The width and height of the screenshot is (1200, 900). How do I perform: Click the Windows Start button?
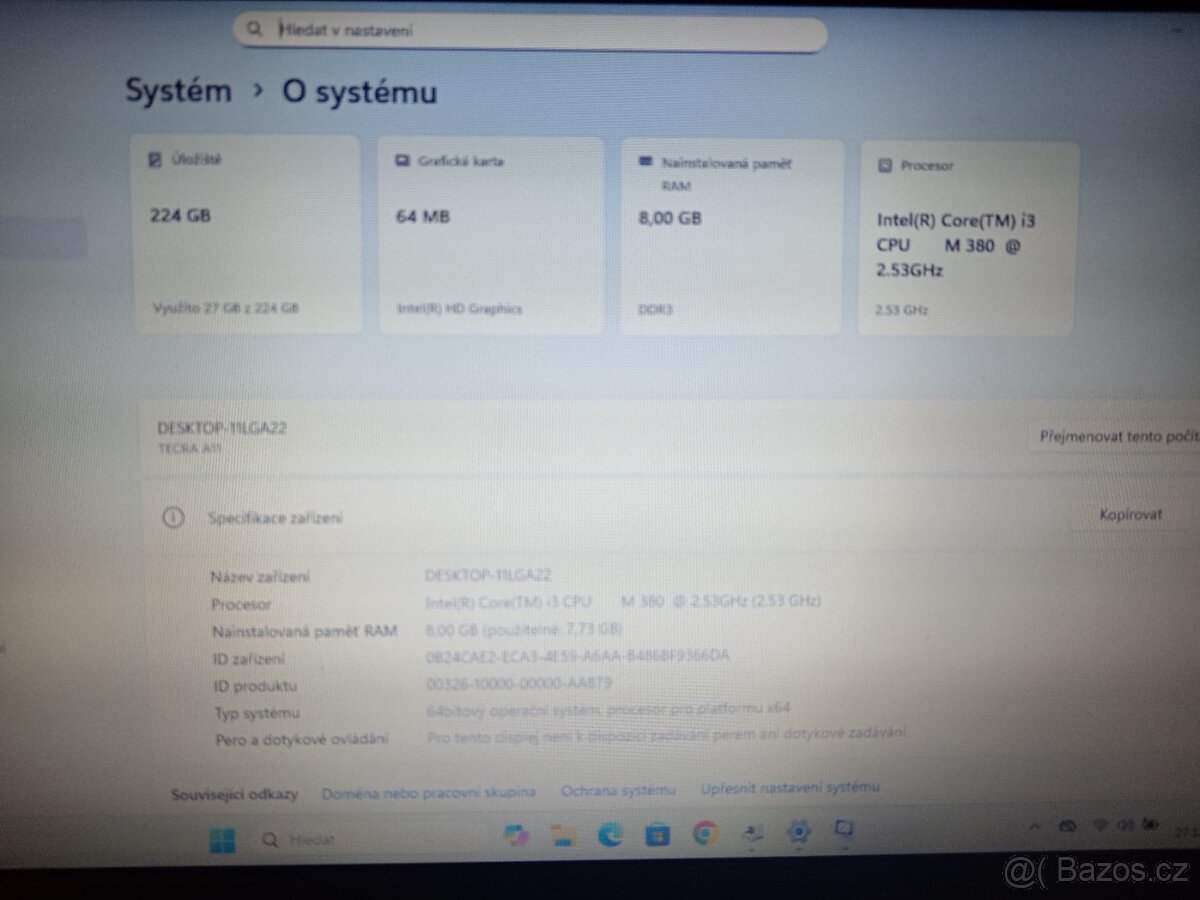[x=222, y=840]
